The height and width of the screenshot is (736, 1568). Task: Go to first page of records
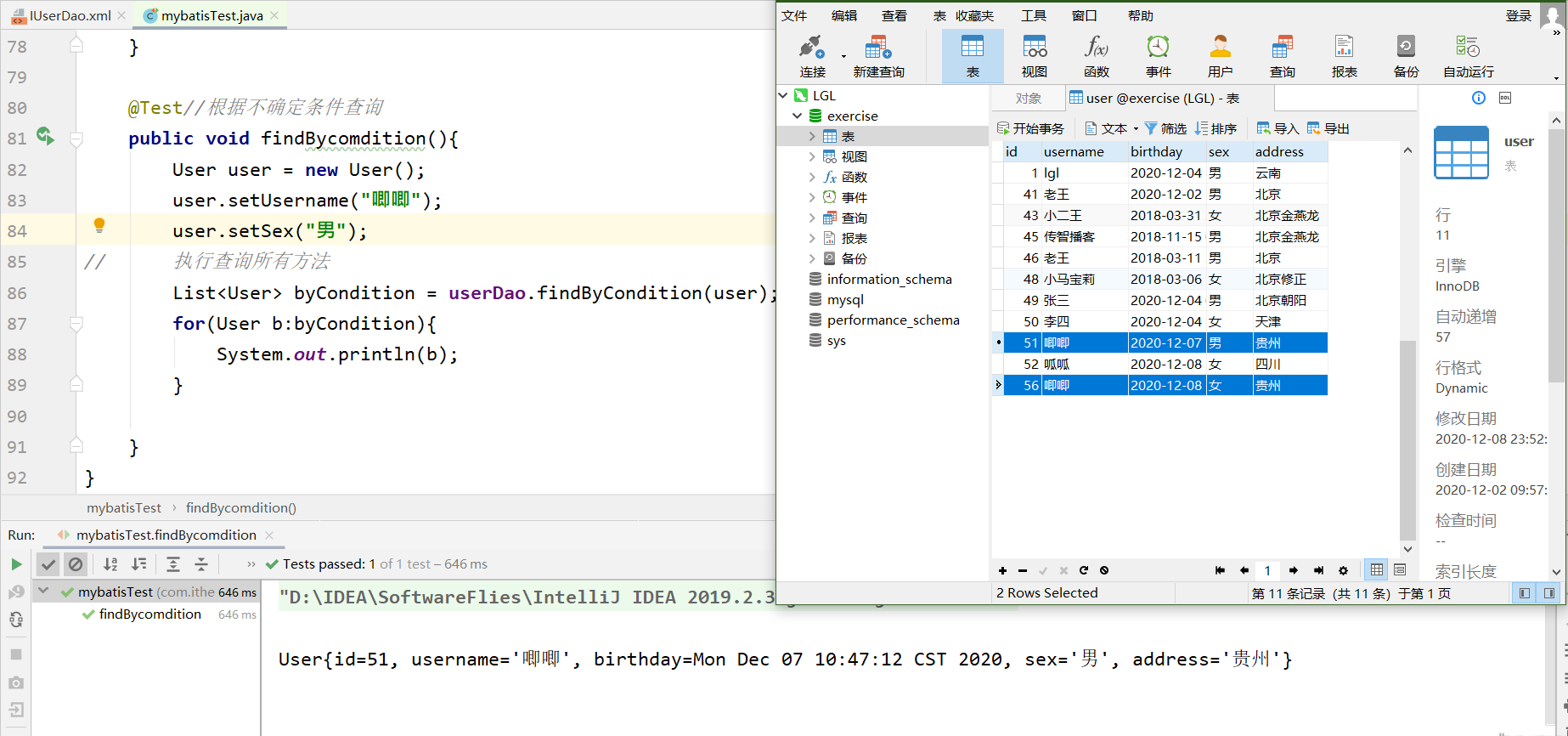point(1220,570)
